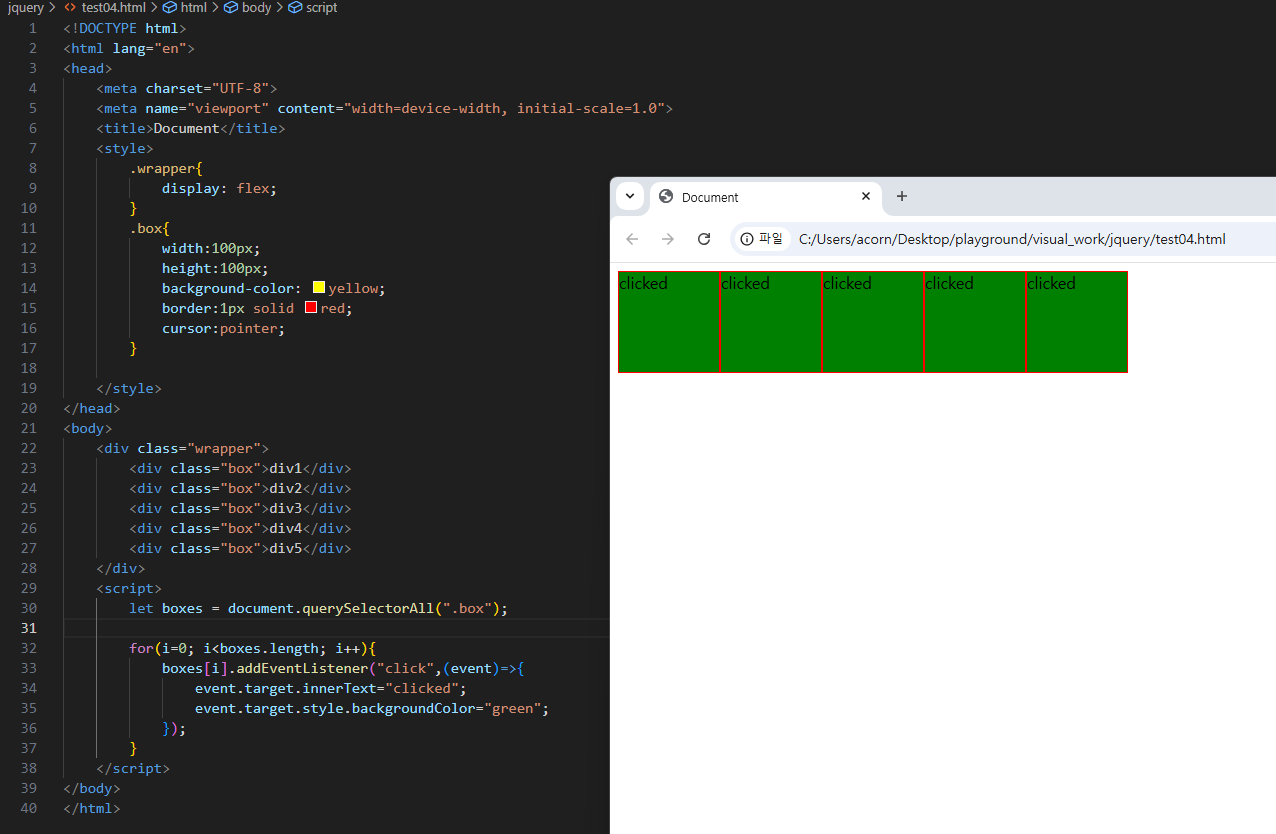1276x834 pixels.
Task: Click the jquery breadcrumb folder
Action: [x=25, y=7]
